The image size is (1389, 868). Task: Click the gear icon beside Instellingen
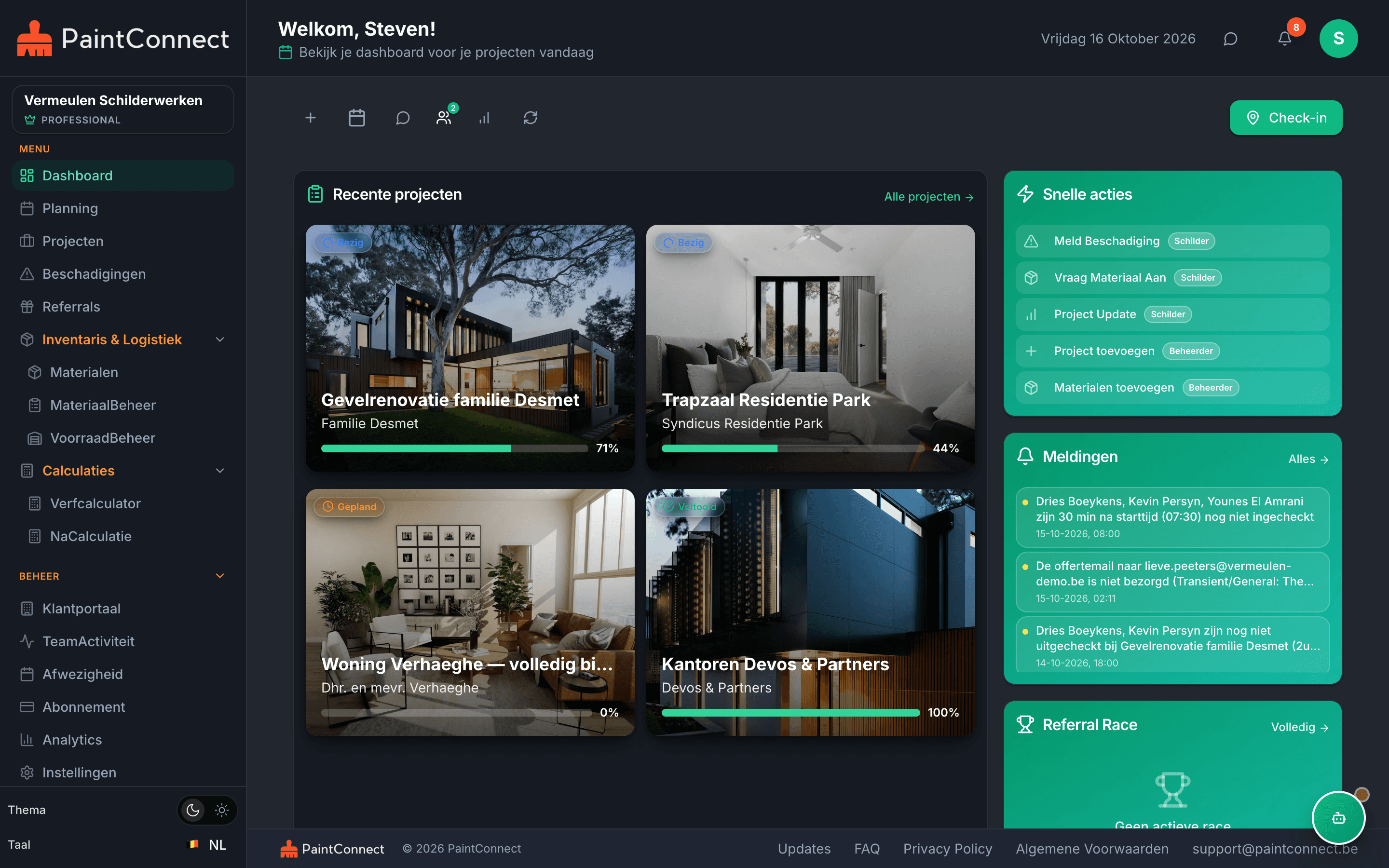(27, 773)
